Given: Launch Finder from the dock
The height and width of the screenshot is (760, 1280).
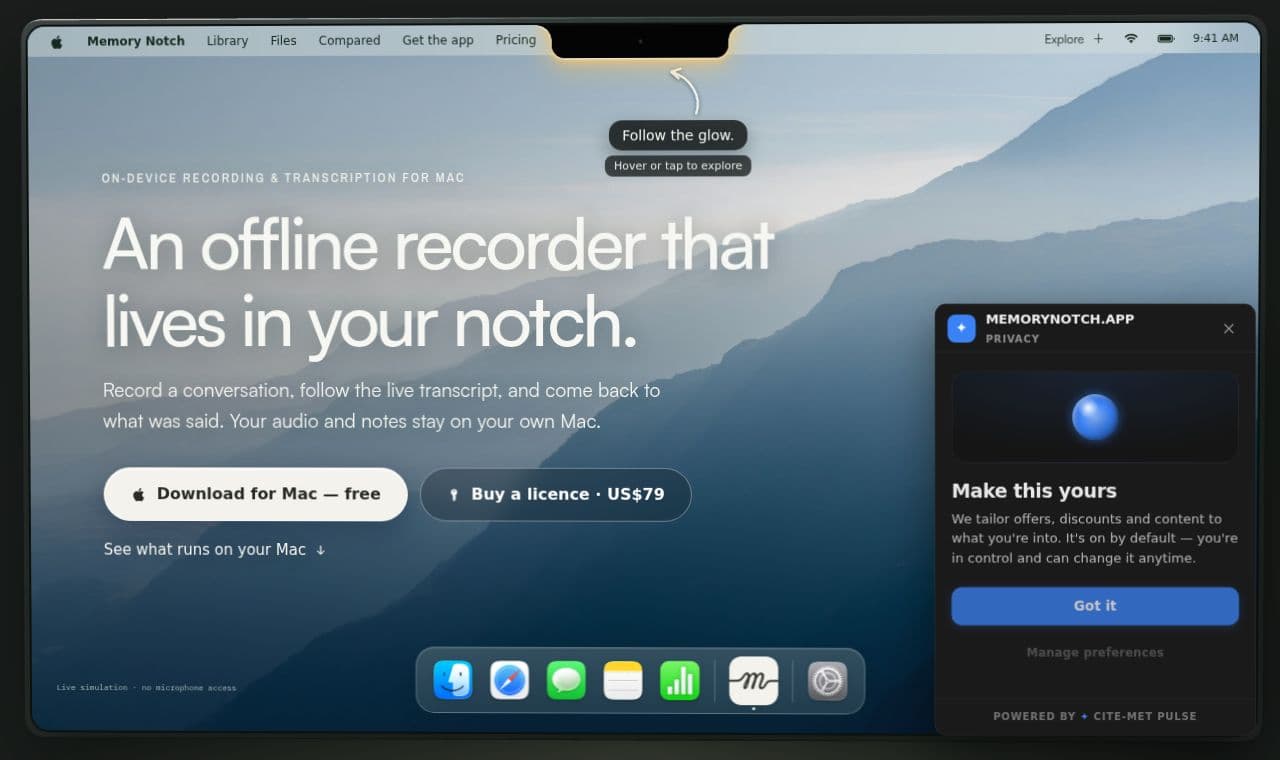Looking at the screenshot, I should (453, 681).
